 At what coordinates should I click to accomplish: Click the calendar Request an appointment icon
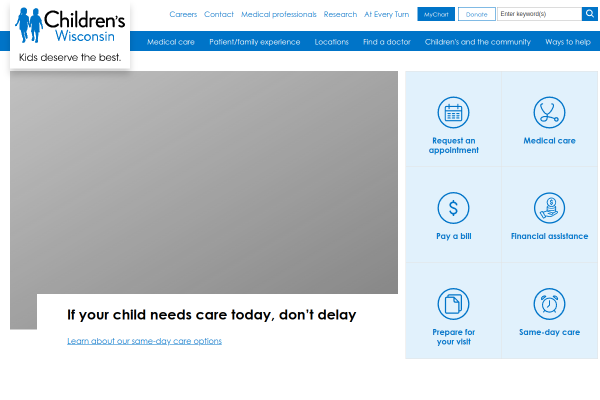click(453, 113)
